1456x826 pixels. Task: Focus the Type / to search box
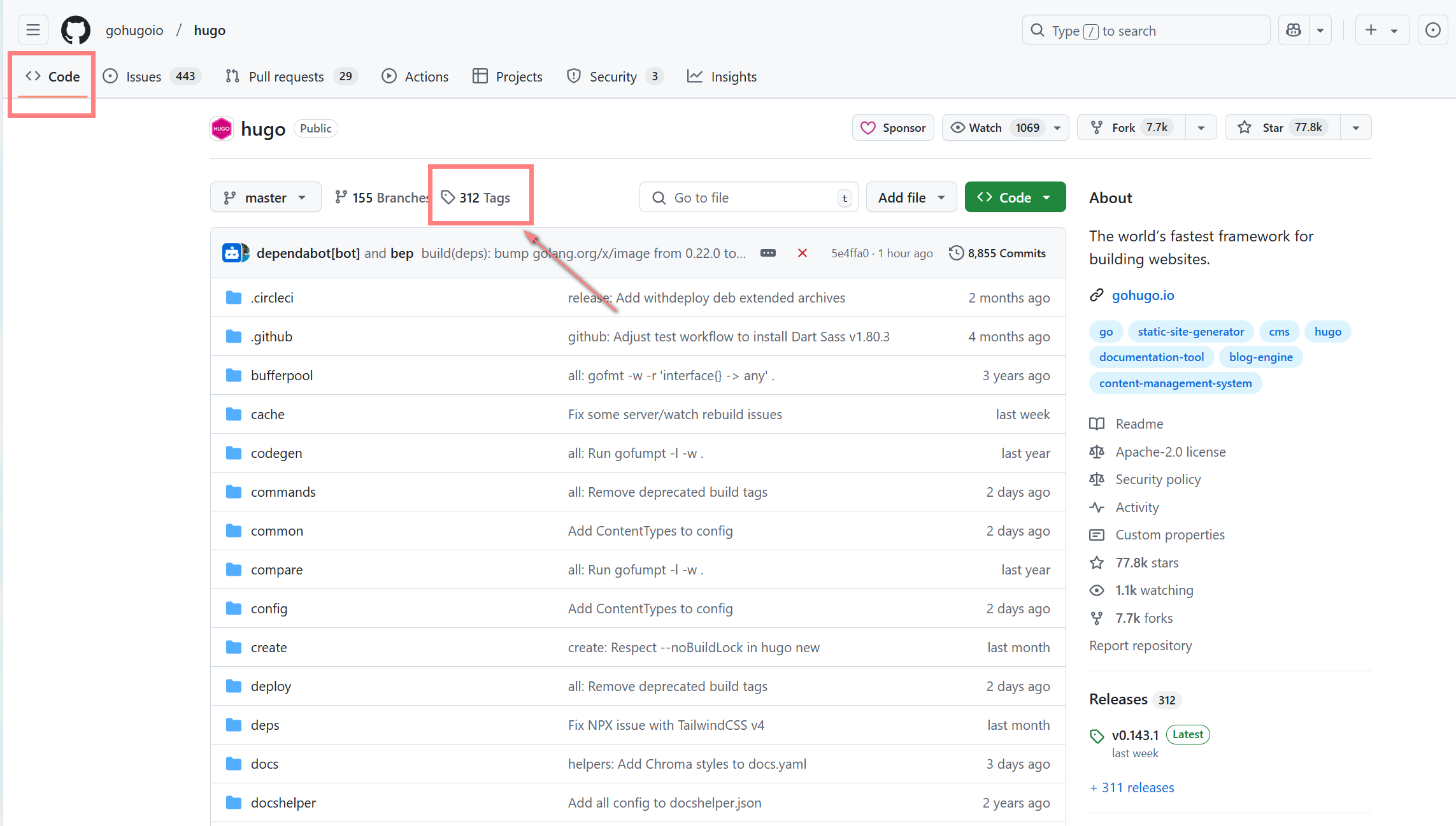tap(1146, 30)
